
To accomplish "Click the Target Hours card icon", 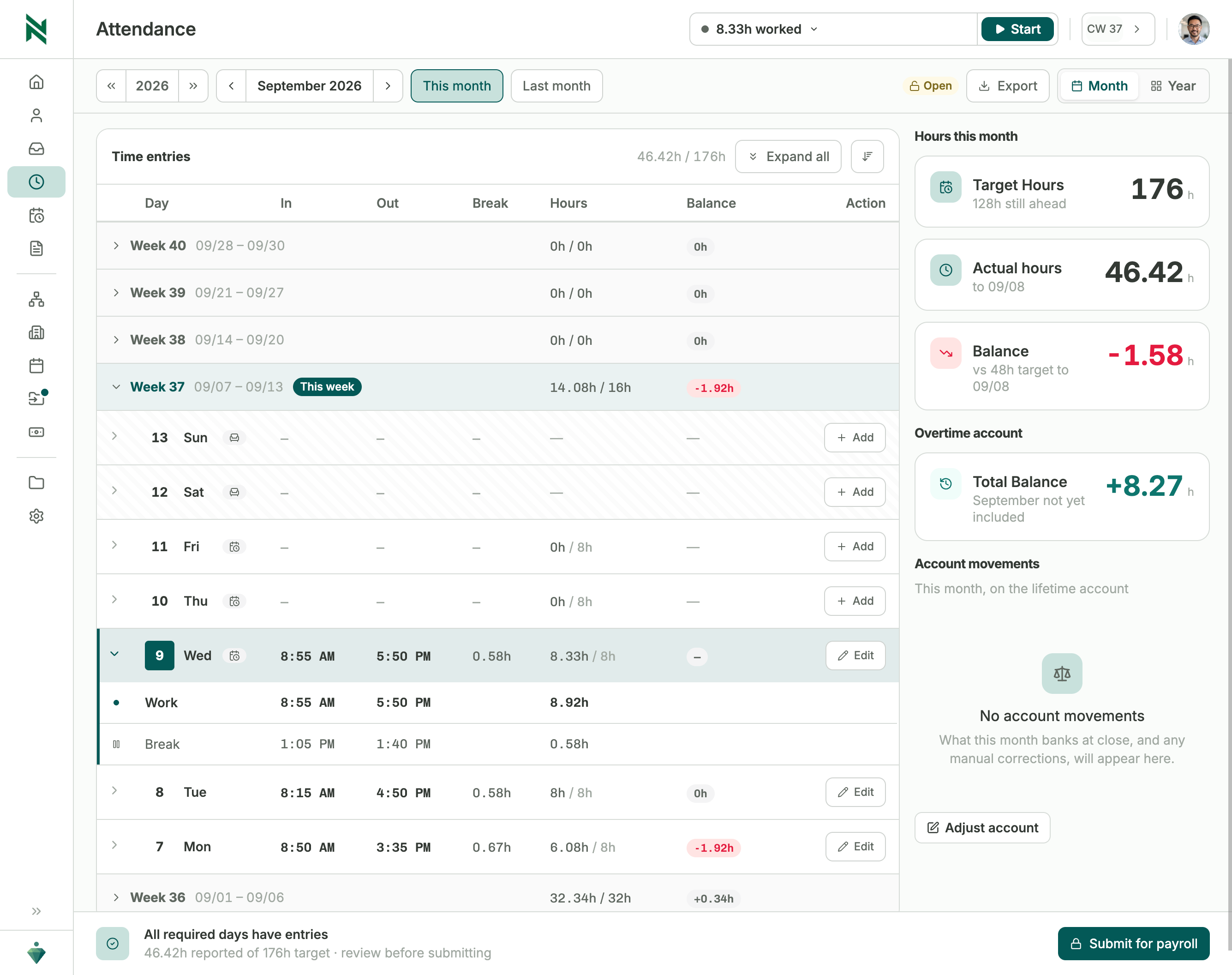I will (945, 187).
